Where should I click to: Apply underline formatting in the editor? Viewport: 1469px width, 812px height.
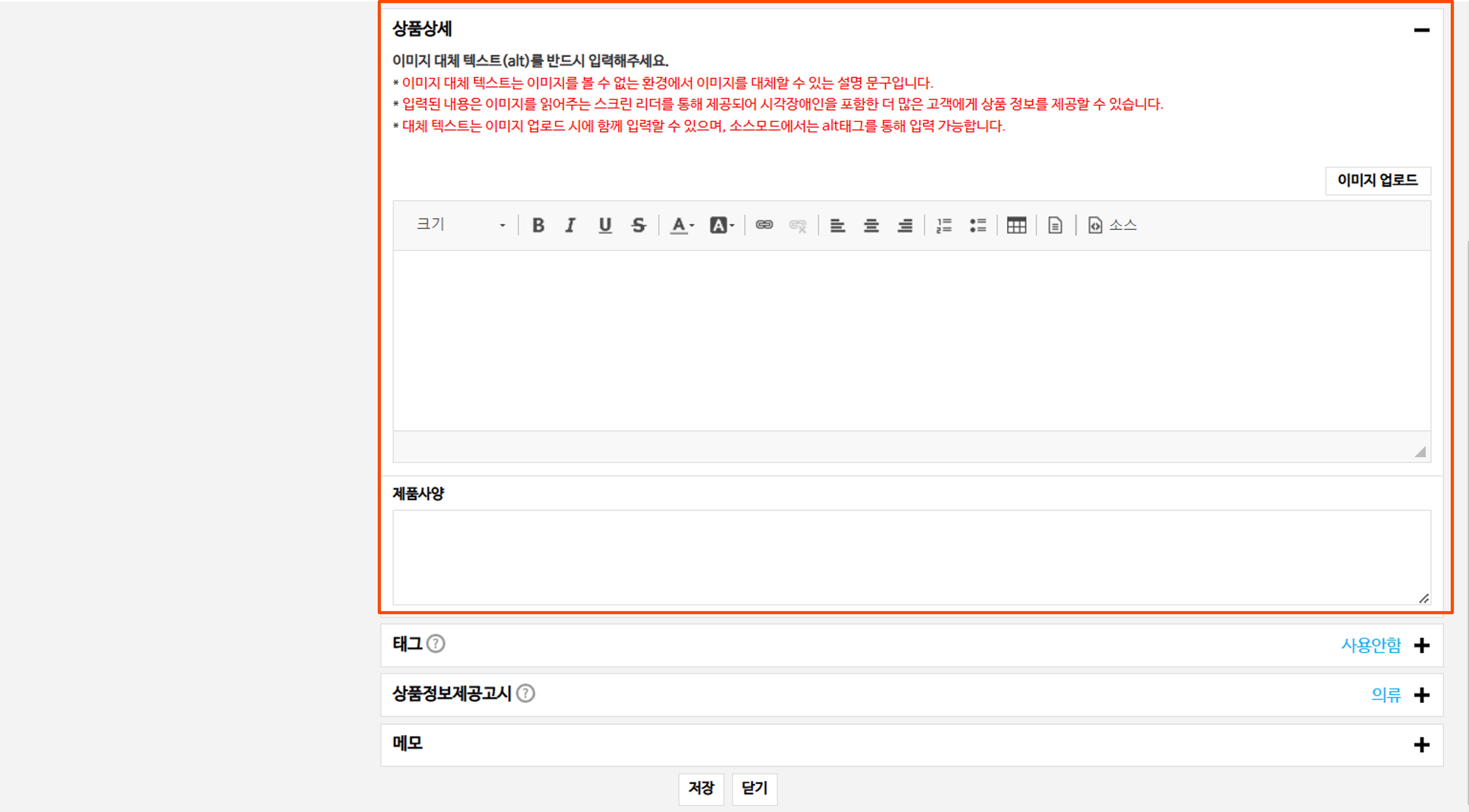(605, 226)
